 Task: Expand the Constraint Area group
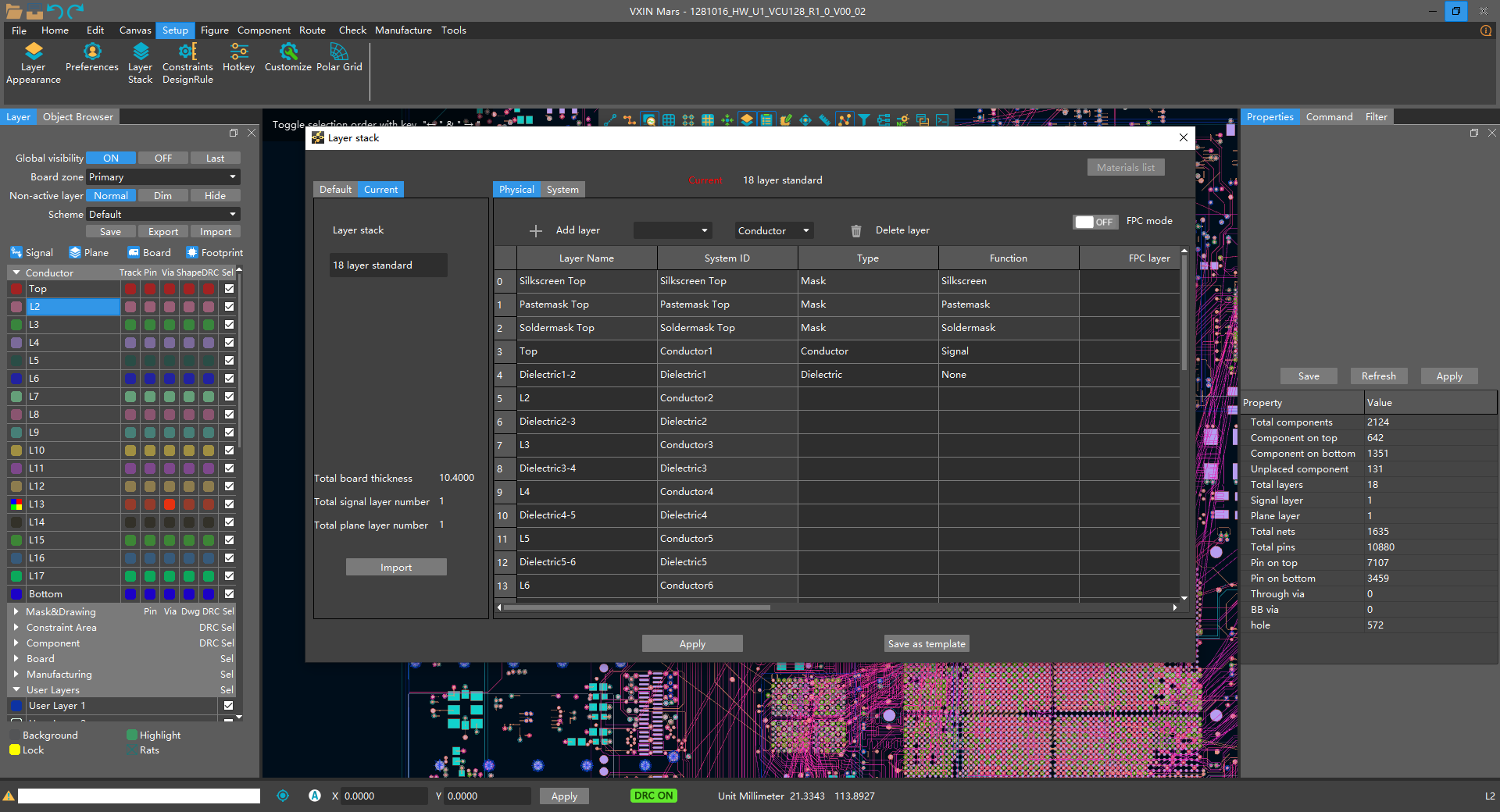point(16,627)
